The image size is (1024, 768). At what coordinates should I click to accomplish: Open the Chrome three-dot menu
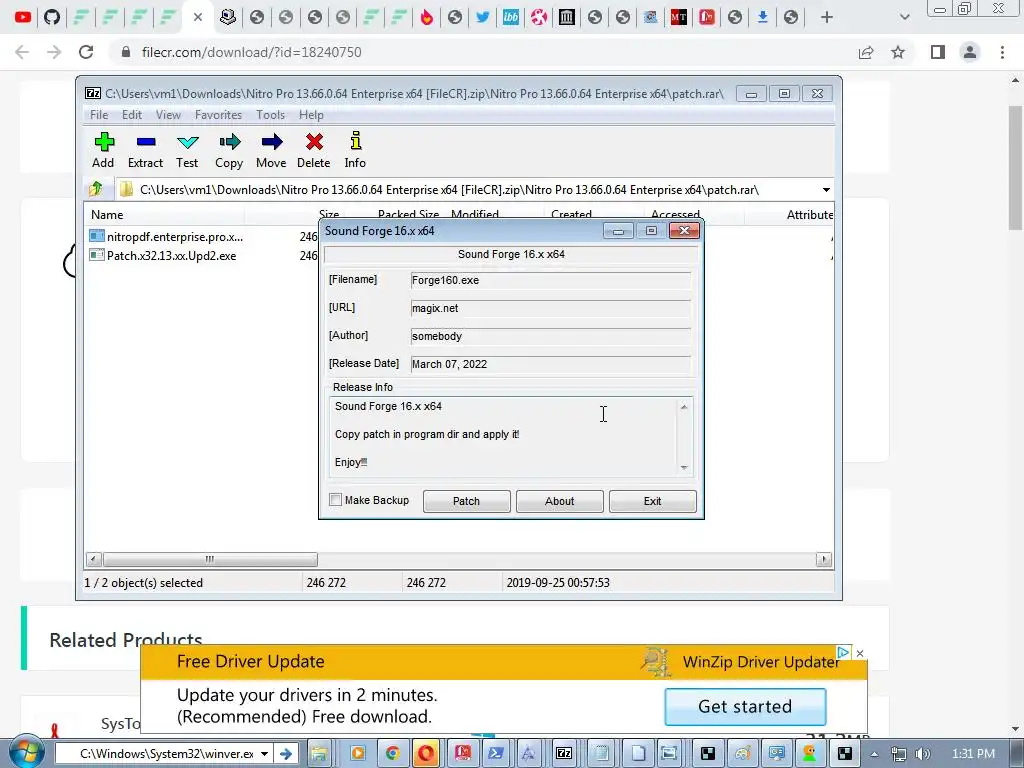tap(1002, 52)
